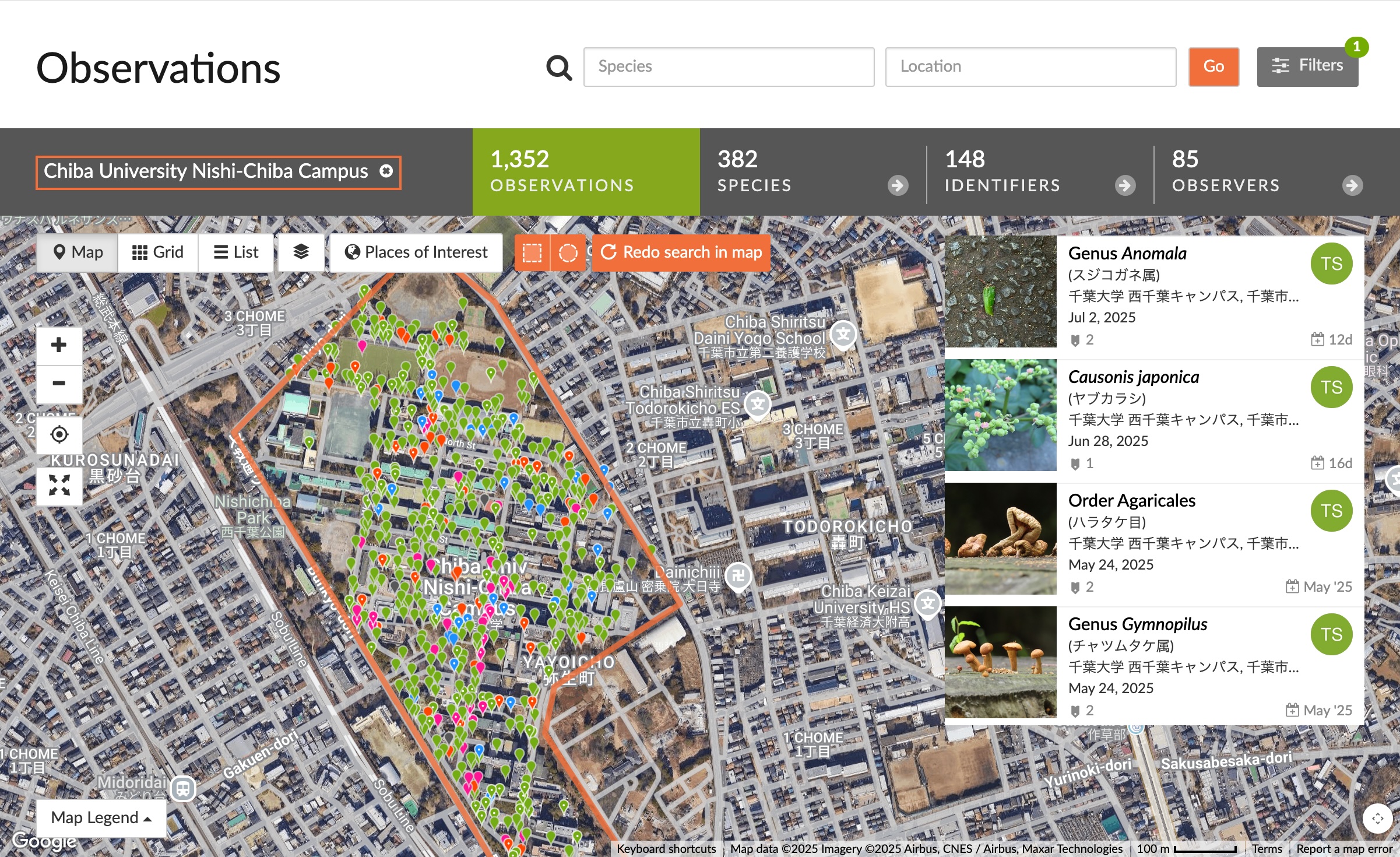The width and height of the screenshot is (1400, 857).
Task: Expand the Map Legend panel
Action: tap(101, 817)
